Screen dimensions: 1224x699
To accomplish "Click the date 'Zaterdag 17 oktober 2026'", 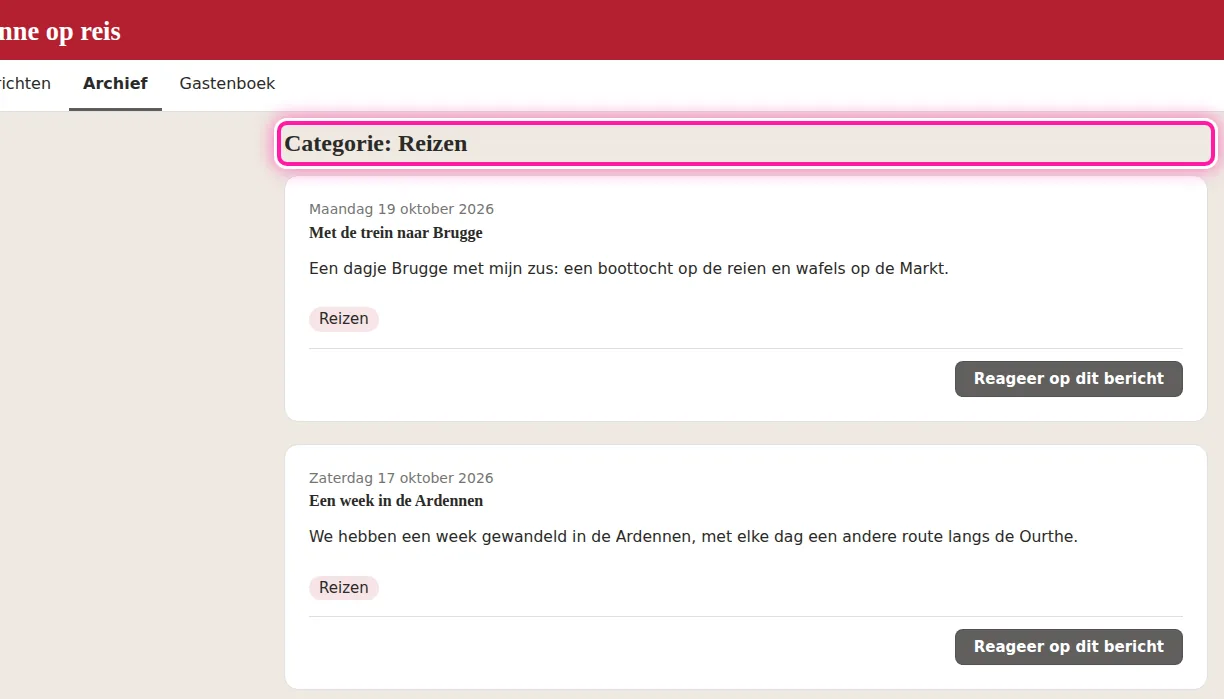I will tap(401, 478).
